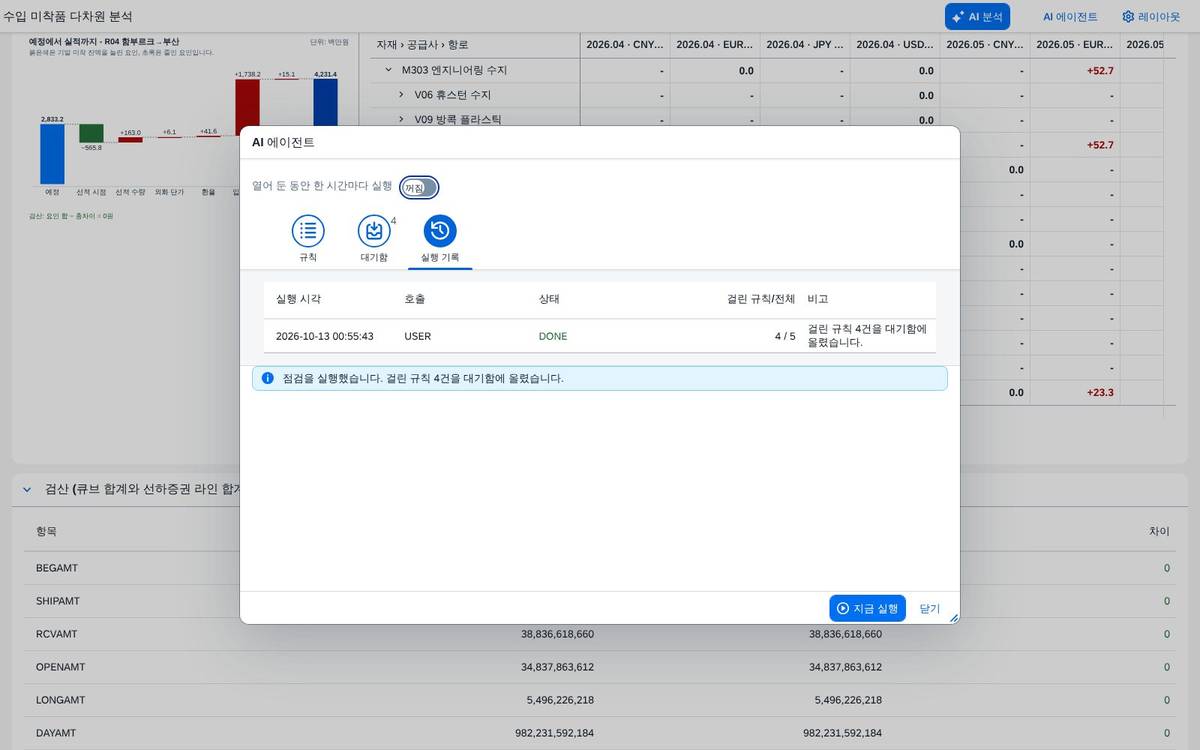Click the 2026.05 · EUR column header
This screenshot has width=1200, height=750.
coord(1075,45)
